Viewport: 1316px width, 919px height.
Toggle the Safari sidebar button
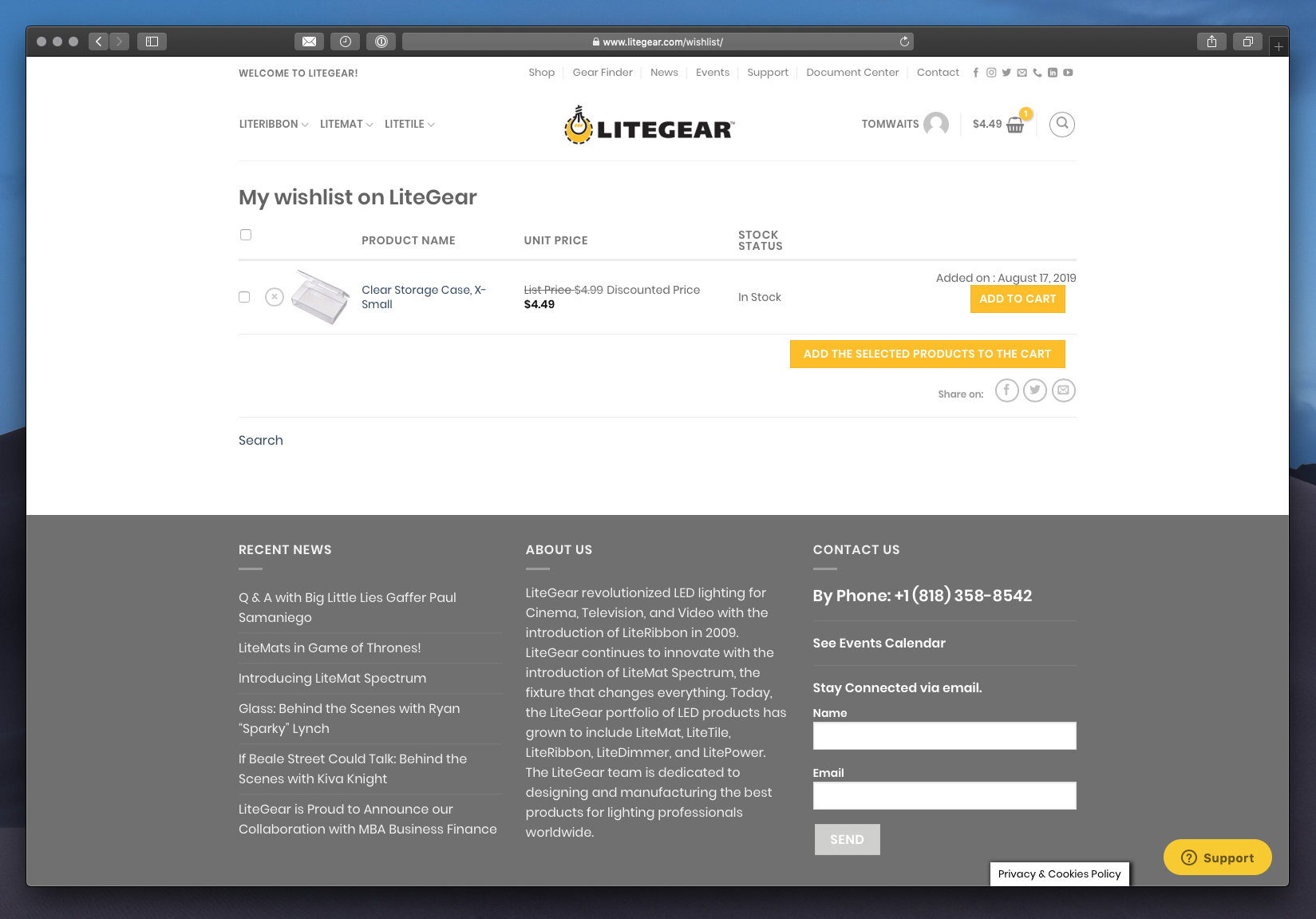click(x=152, y=42)
